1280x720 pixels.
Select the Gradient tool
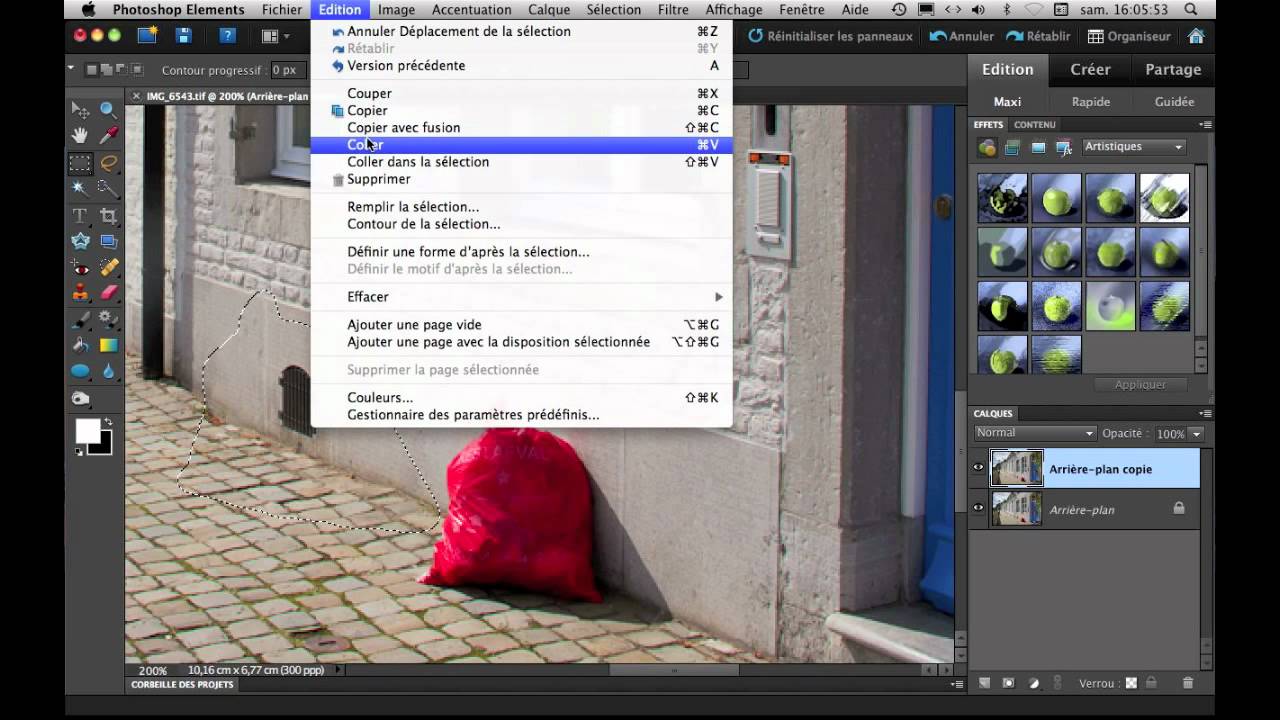(x=108, y=345)
